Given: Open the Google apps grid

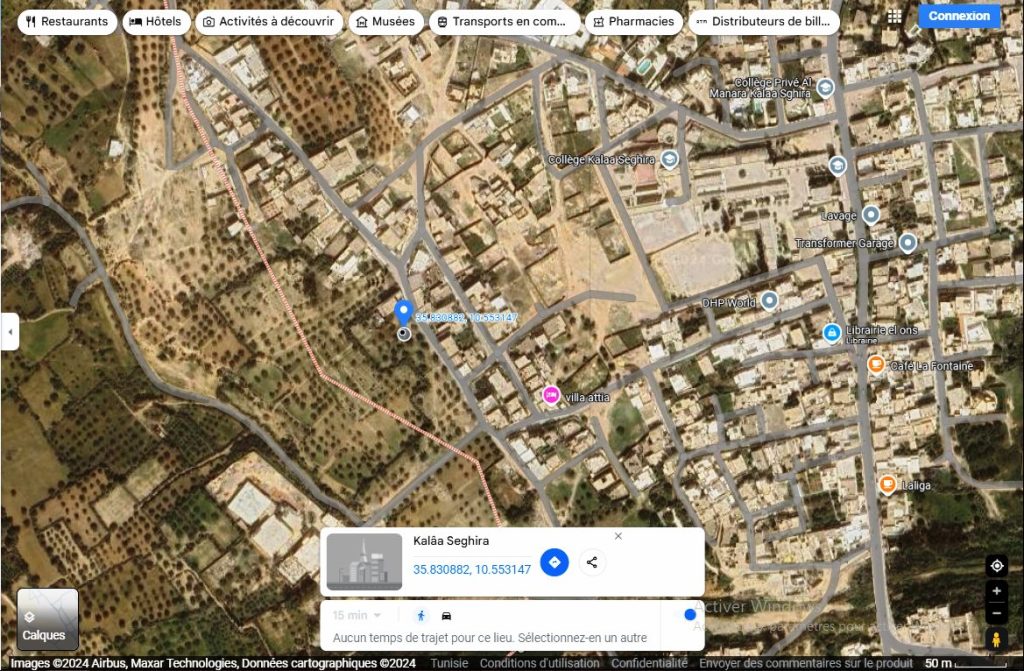Looking at the screenshot, I should pos(894,17).
